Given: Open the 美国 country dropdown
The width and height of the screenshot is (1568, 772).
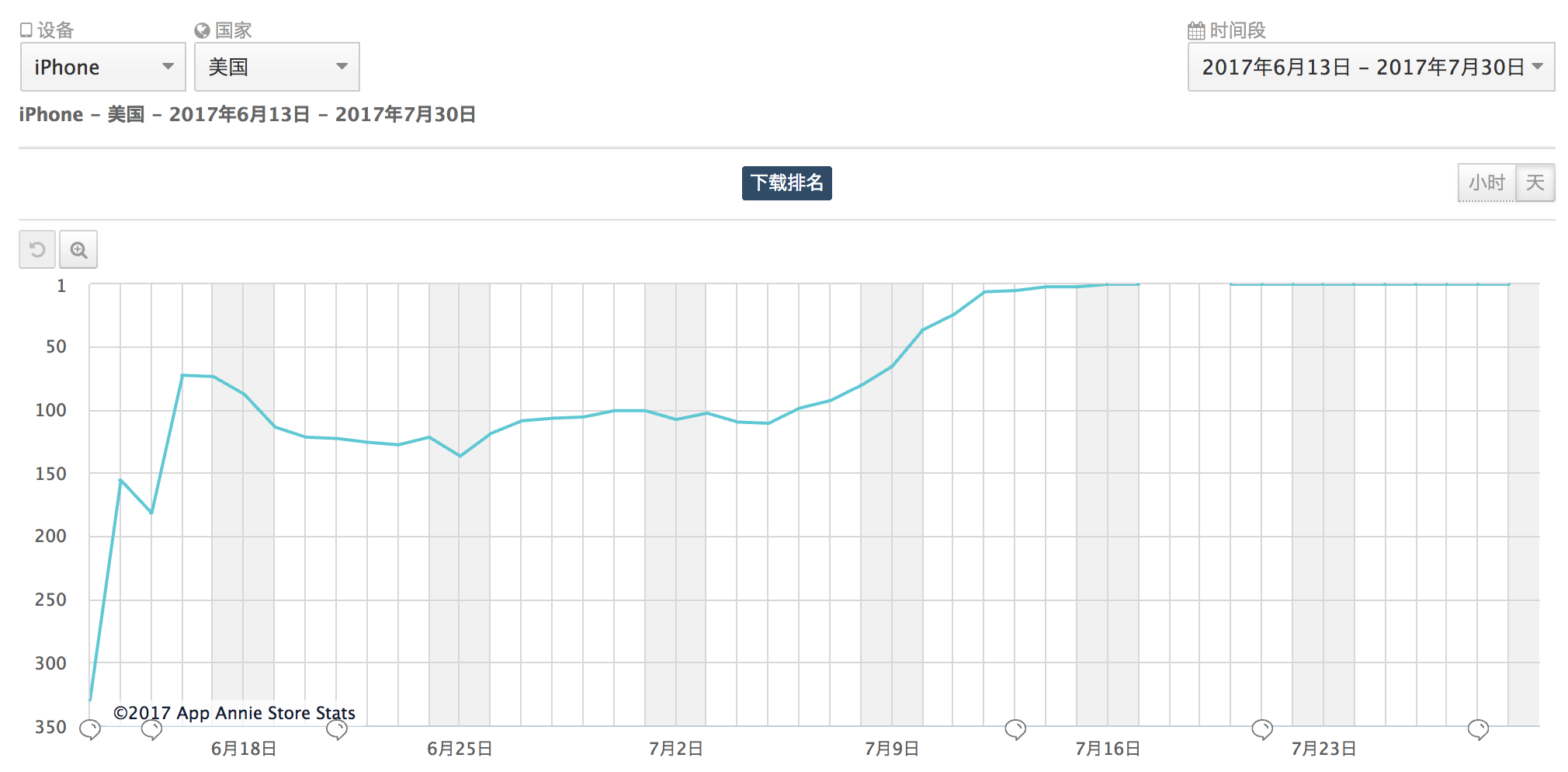Looking at the screenshot, I should pyautogui.click(x=277, y=68).
